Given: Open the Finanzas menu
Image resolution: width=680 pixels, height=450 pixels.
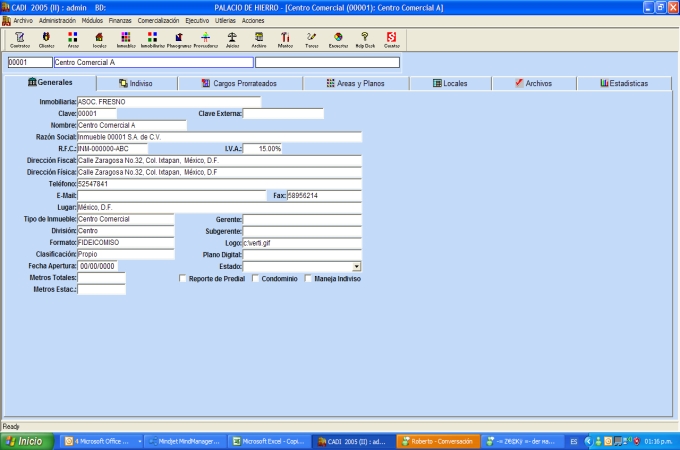Looking at the screenshot, I should (x=120, y=20).
